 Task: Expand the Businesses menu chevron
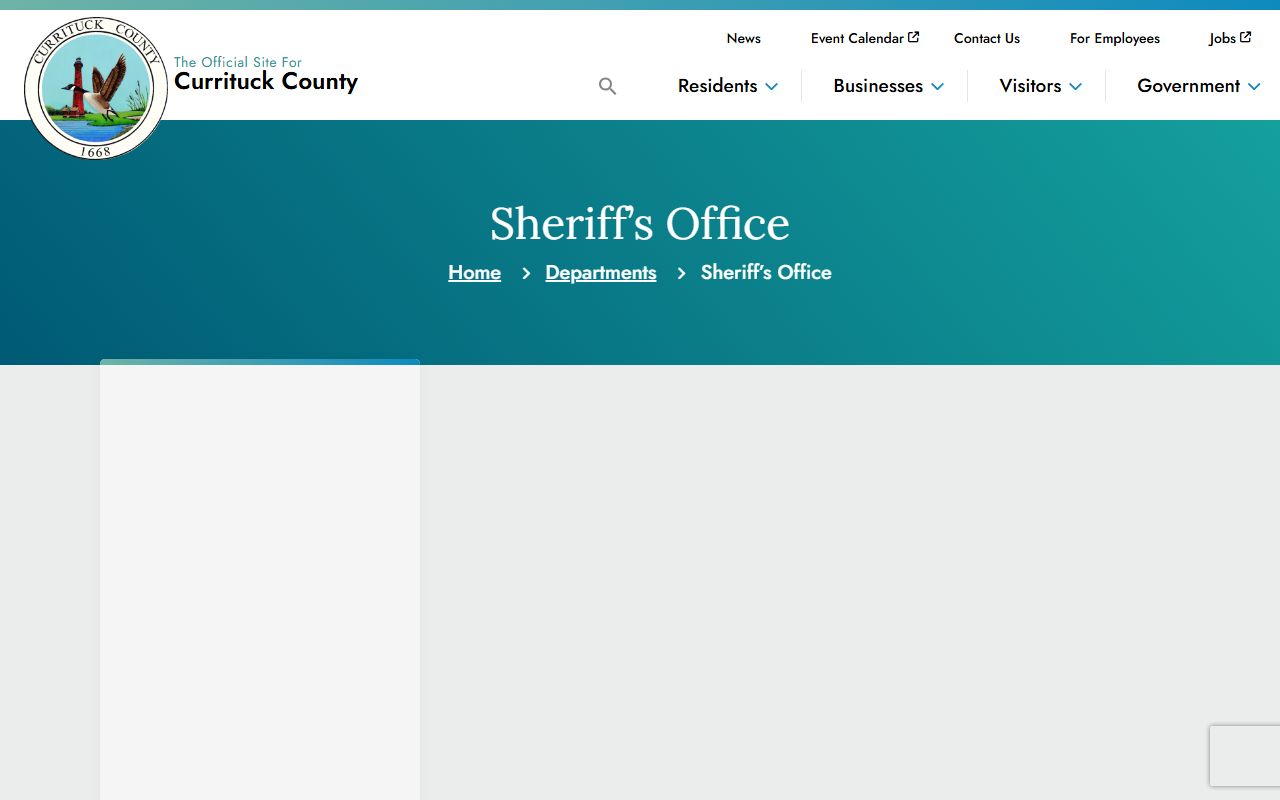(x=937, y=87)
